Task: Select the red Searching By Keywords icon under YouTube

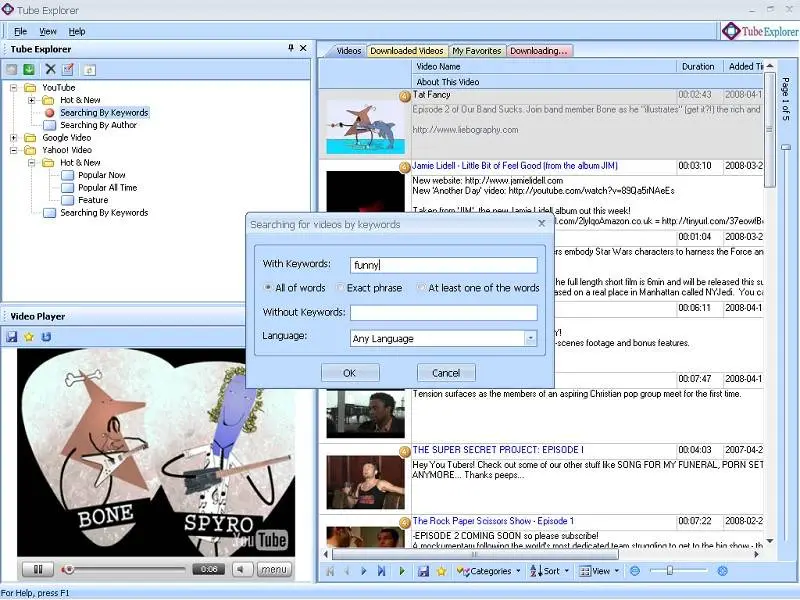Action: pyautogui.click(x=49, y=113)
